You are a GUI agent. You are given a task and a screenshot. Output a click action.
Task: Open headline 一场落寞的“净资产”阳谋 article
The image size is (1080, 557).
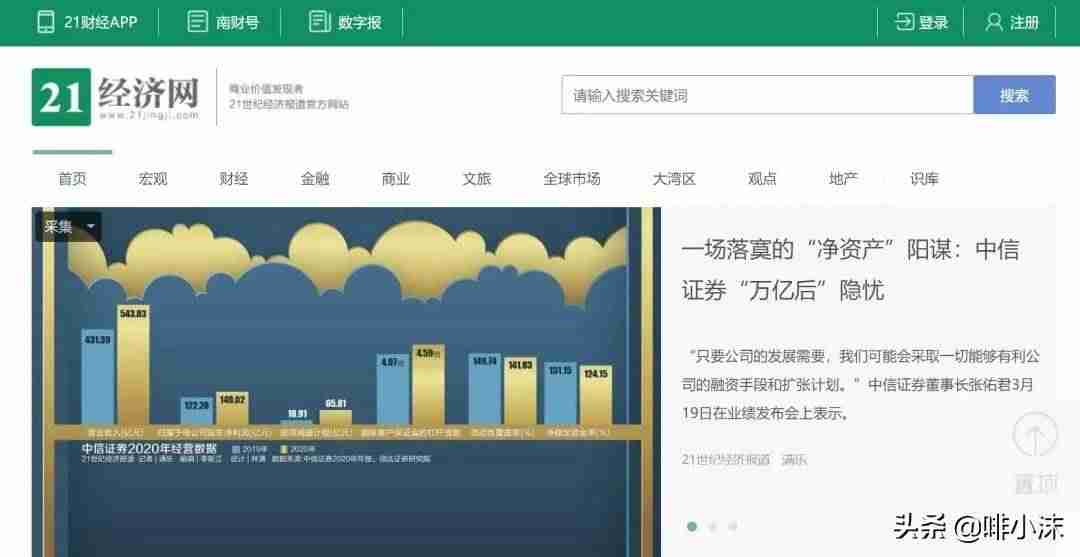(851, 270)
